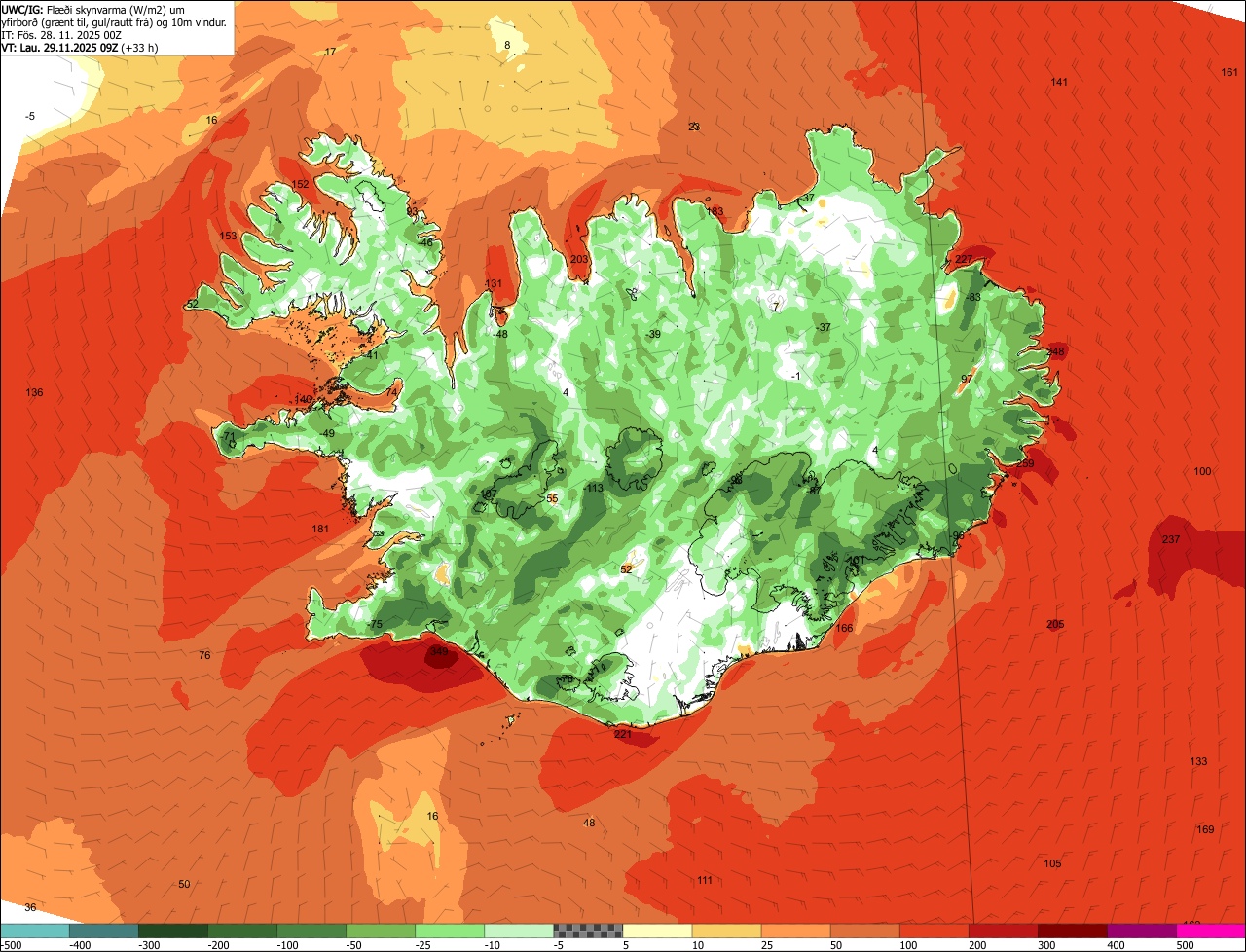Image resolution: width=1246 pixels, height=952 pixels.
Task: Click the map value '161' at the top right
Action: tap(1229, 73)
